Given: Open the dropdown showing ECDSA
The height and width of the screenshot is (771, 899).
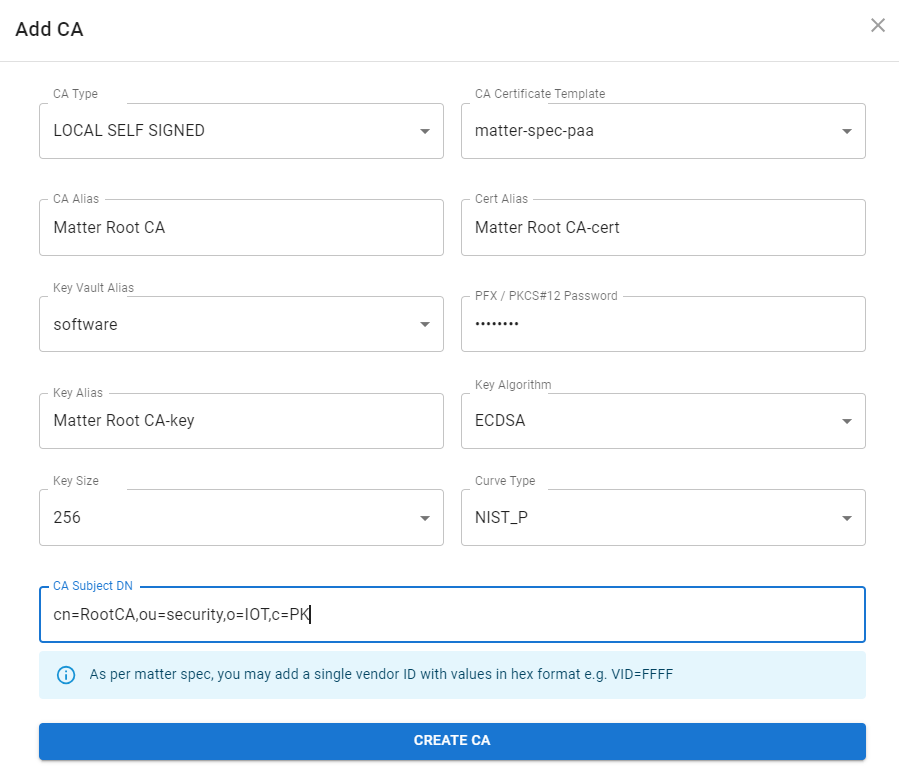Looking at the screenshot, I should click(650, 421).
